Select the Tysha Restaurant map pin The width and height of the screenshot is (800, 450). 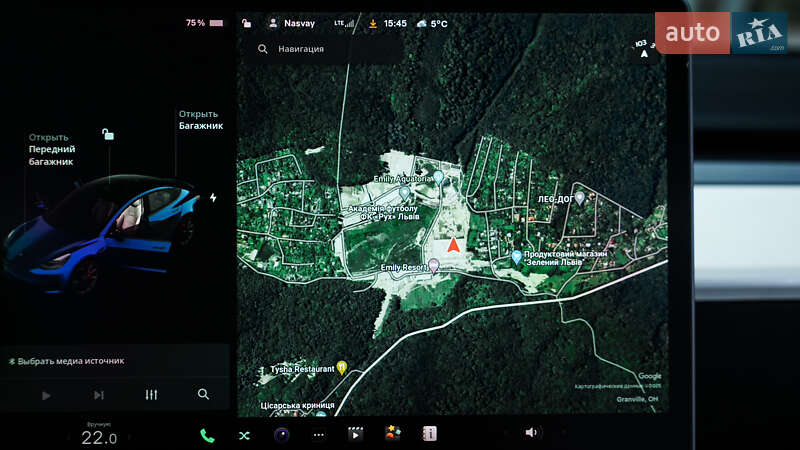coord(342,367)
